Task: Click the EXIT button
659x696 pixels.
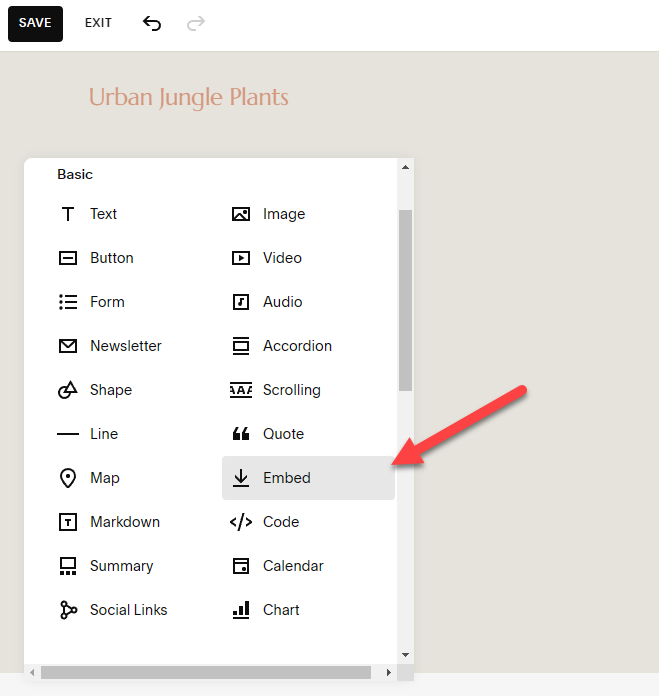Action: [98, 23]
